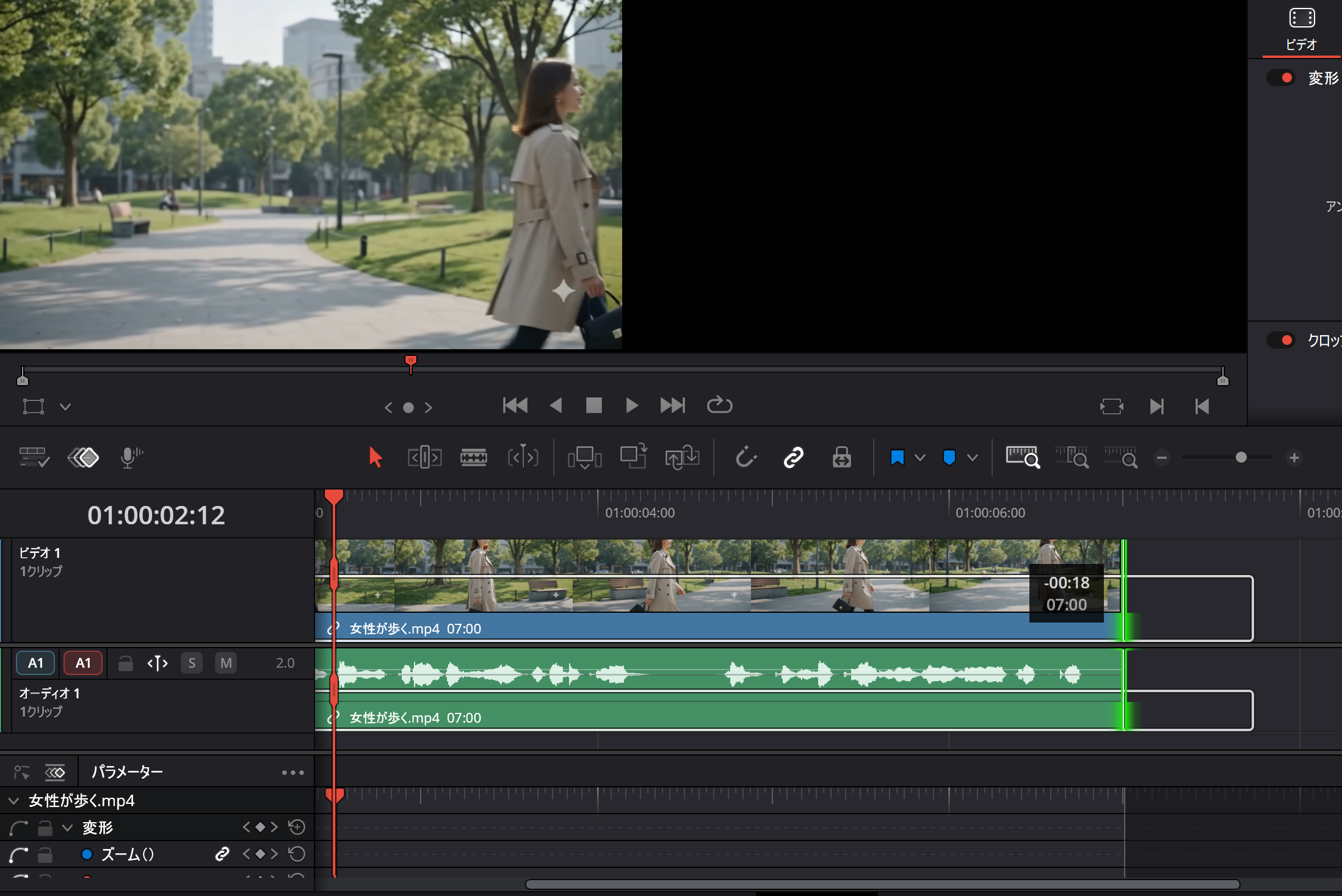Click the horizontal timeline scrollbar
Screen dimensions: 1342x896
pyautogui.click(x=883, y=884)
